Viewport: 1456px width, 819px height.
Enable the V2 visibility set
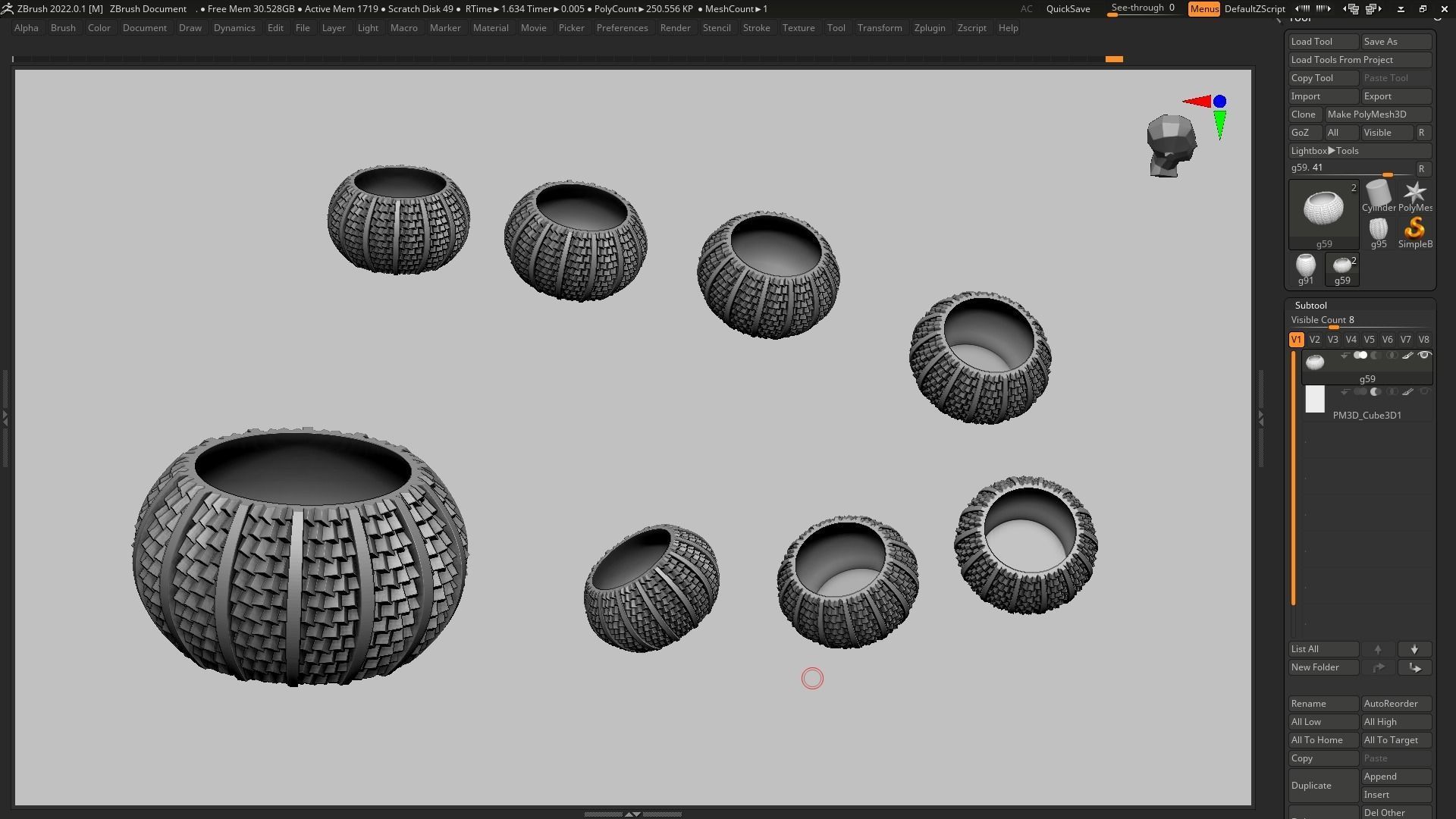coord(1314,340)
